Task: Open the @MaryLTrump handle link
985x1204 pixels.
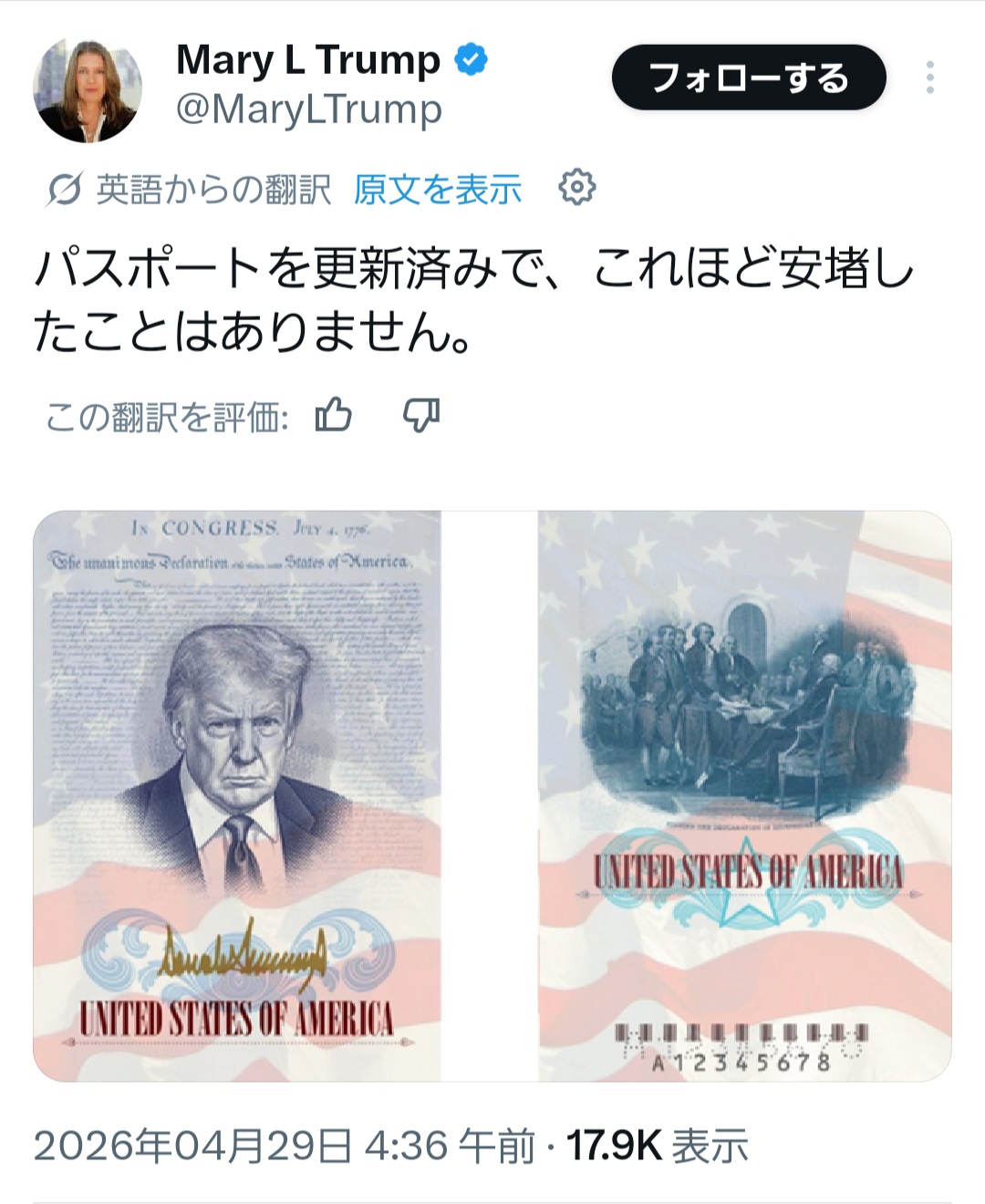Action: [308, 109]
